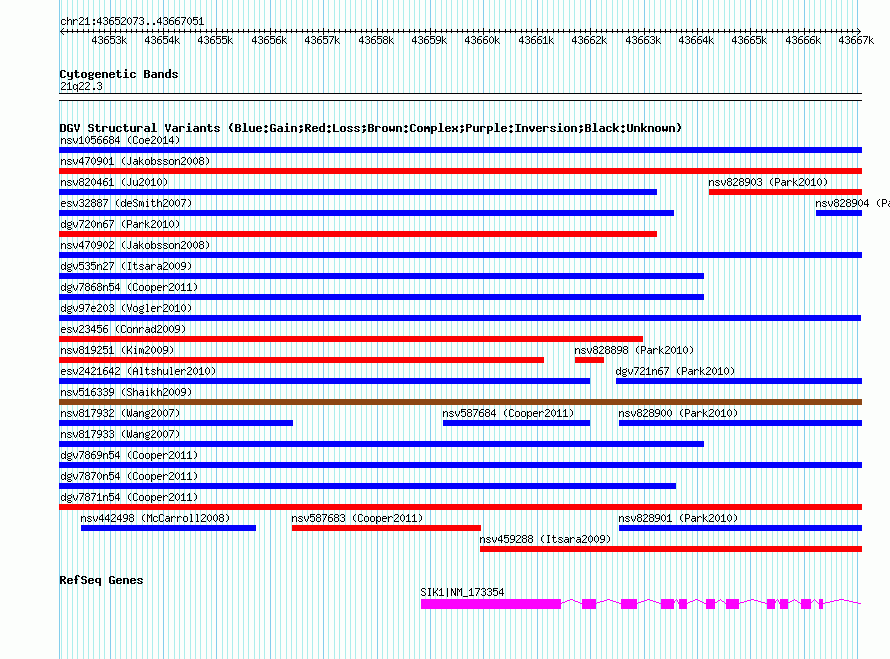The height and width of the screenshot is (659, 890).
Task: Select the blue bar under nsv587684
Action: pos(517,423)
